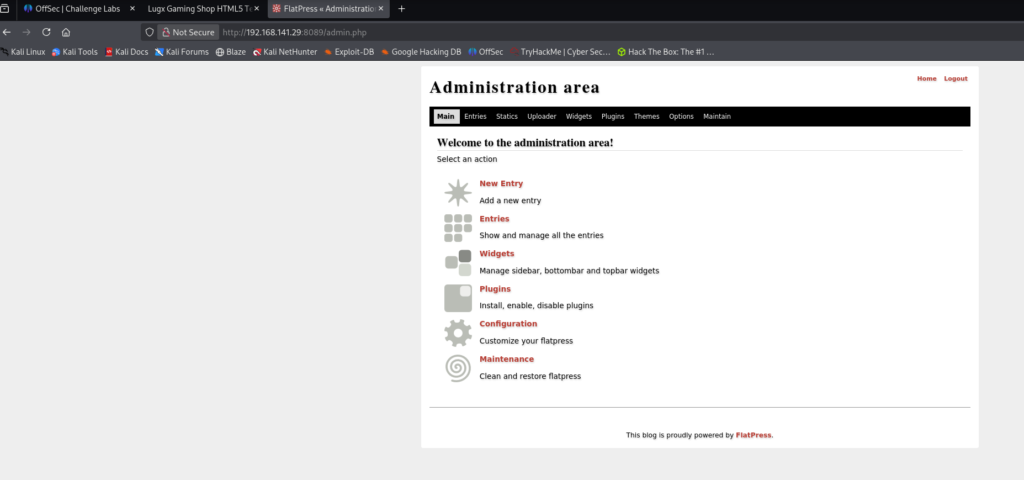Switch to the OffSec Challenge Labs tab

point(76,8)
